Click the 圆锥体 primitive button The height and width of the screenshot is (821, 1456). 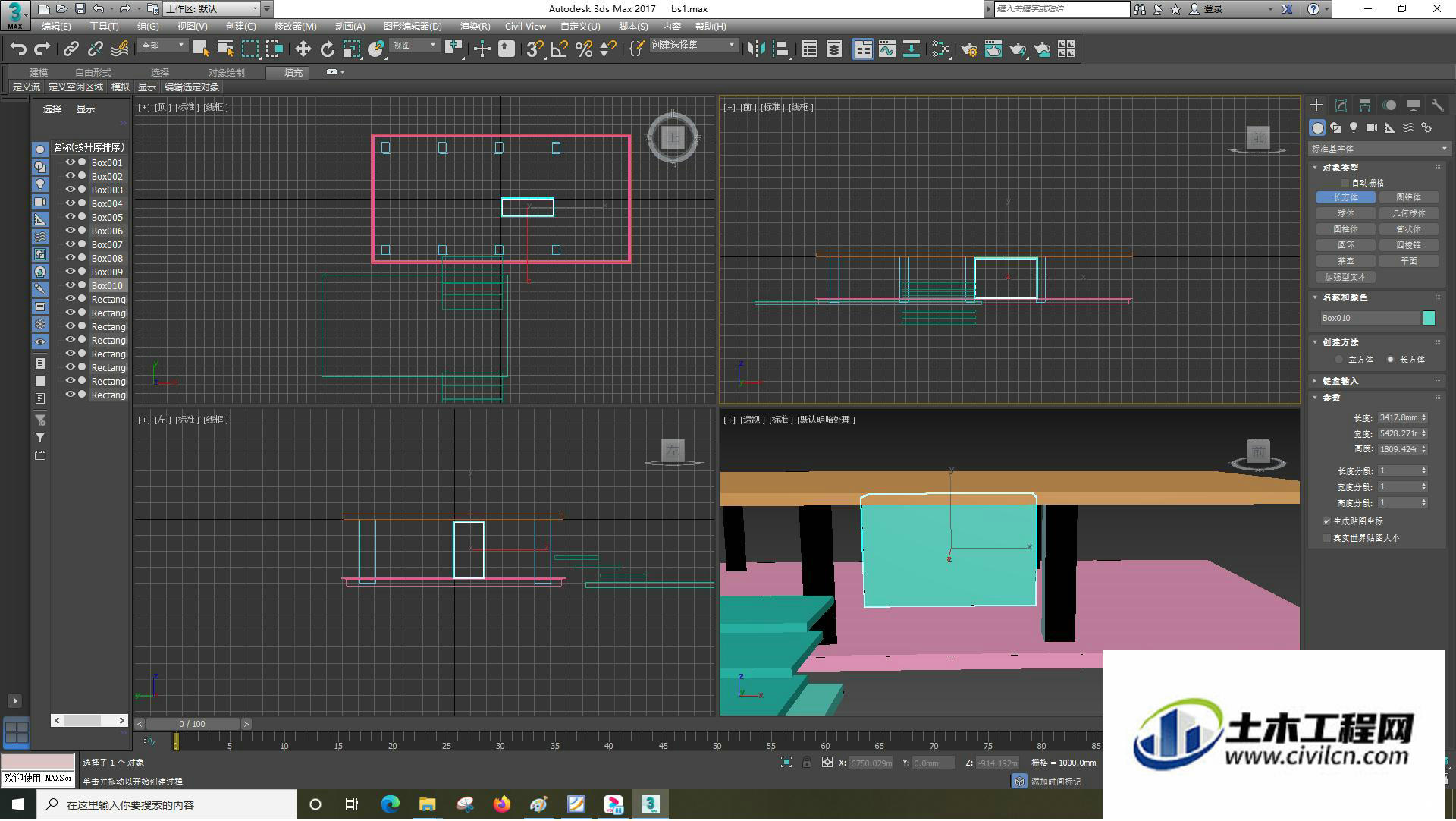pos(1408,197)
